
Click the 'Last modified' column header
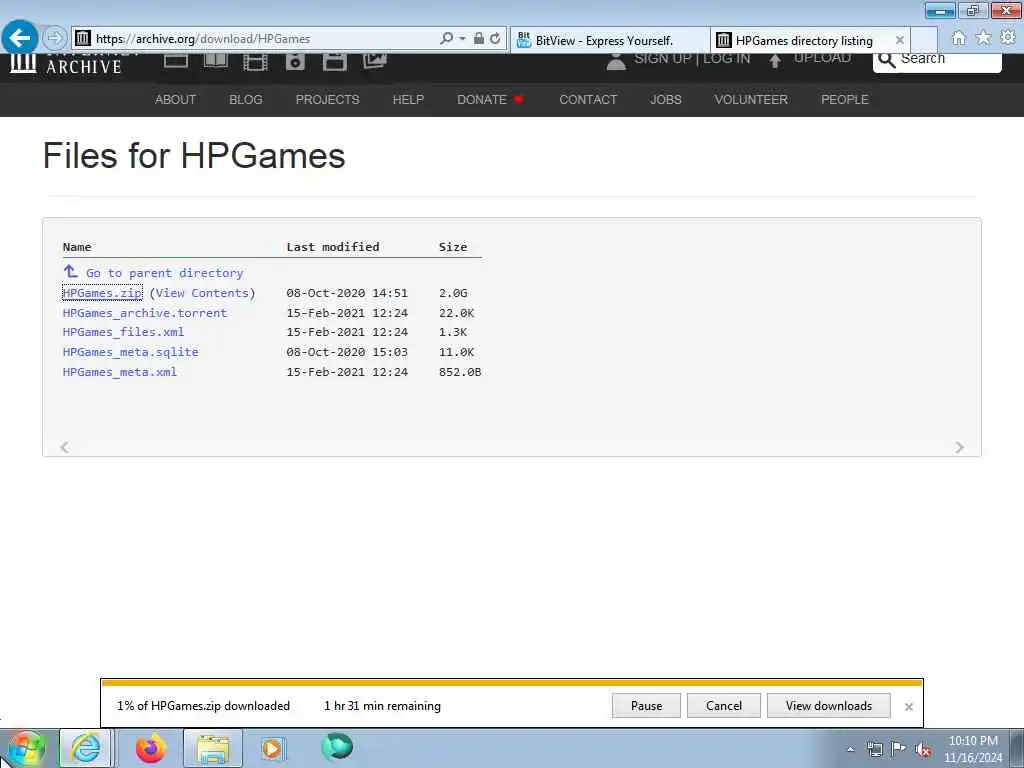(x=332, y=247)
